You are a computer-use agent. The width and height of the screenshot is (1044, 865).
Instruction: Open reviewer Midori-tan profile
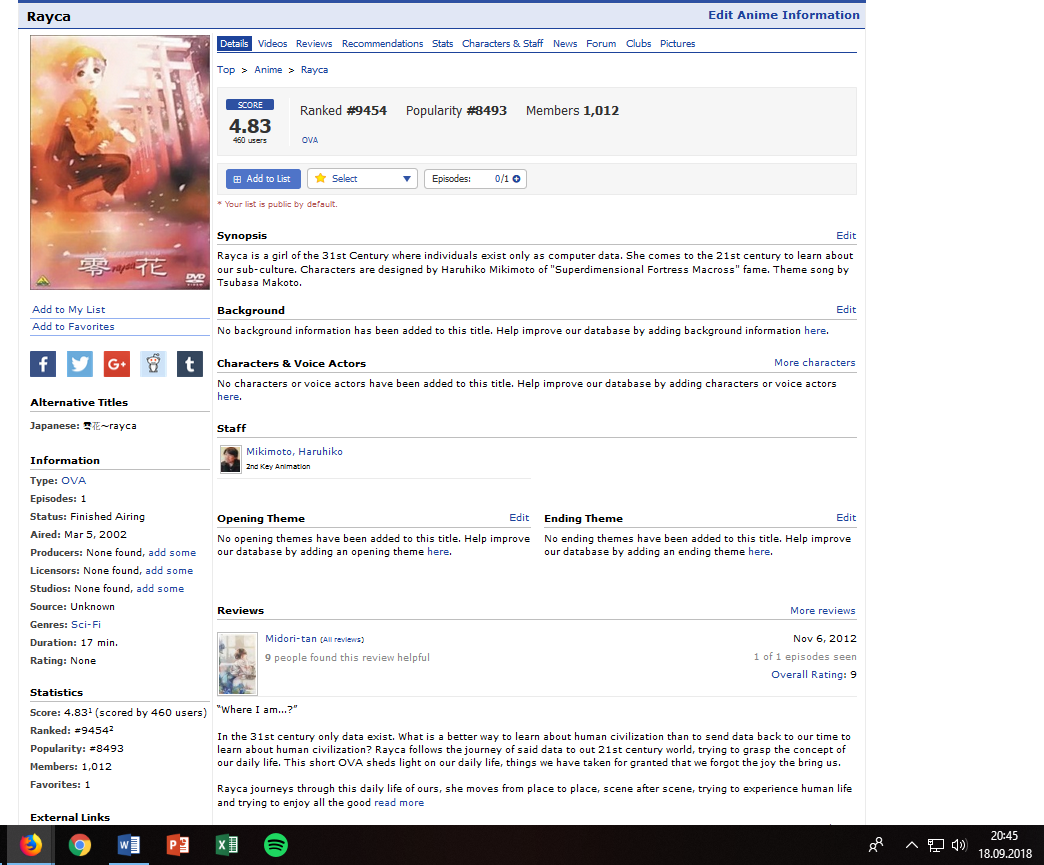tap(290, 638)
